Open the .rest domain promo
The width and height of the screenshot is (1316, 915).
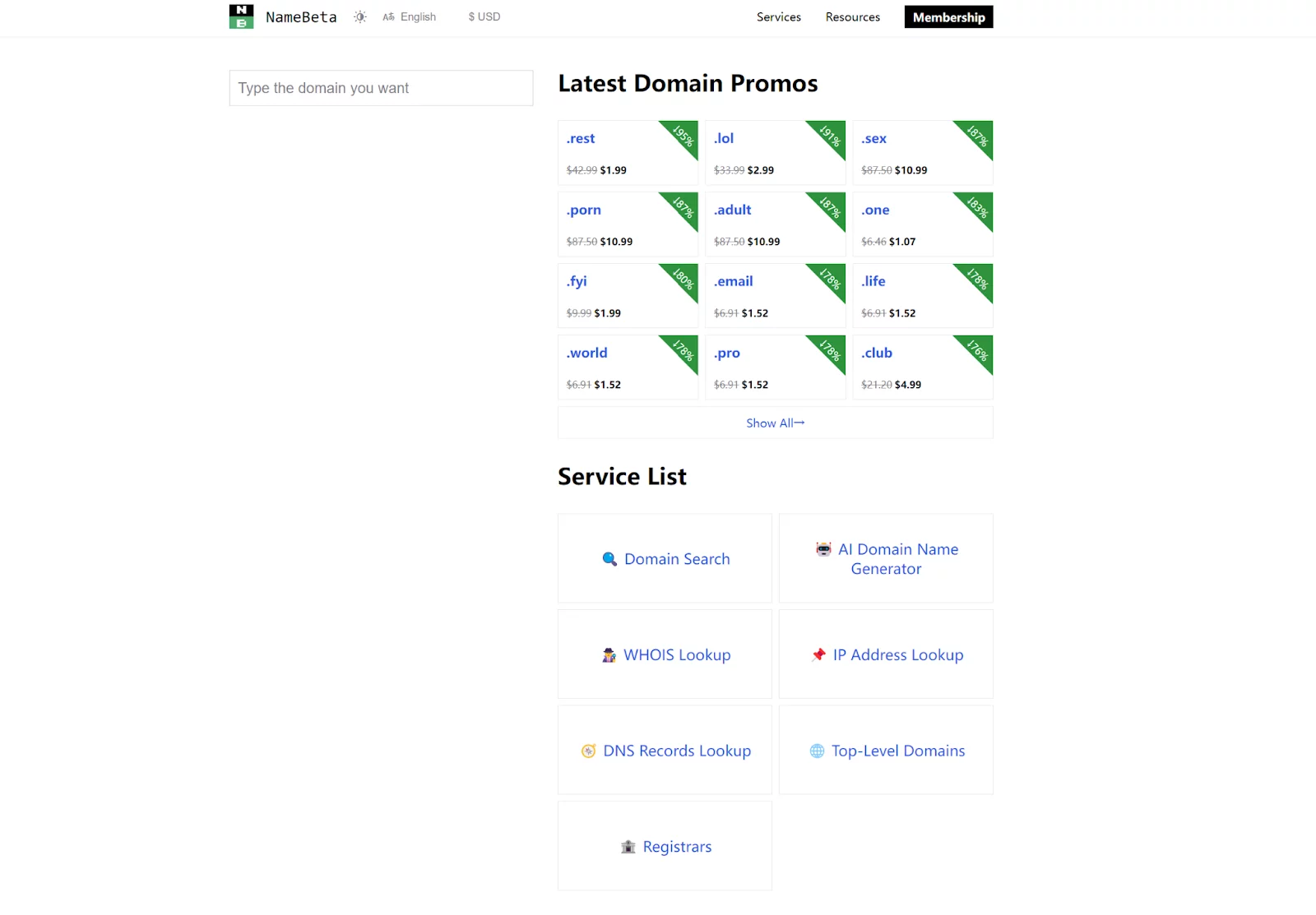581,139
